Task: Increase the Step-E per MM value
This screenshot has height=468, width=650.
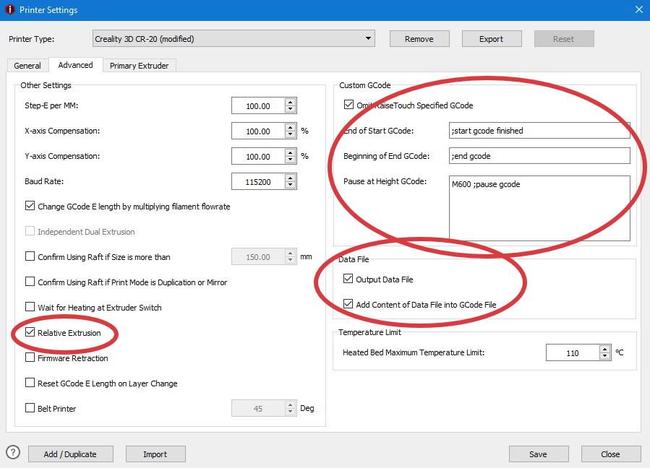Action: (290, 101)
